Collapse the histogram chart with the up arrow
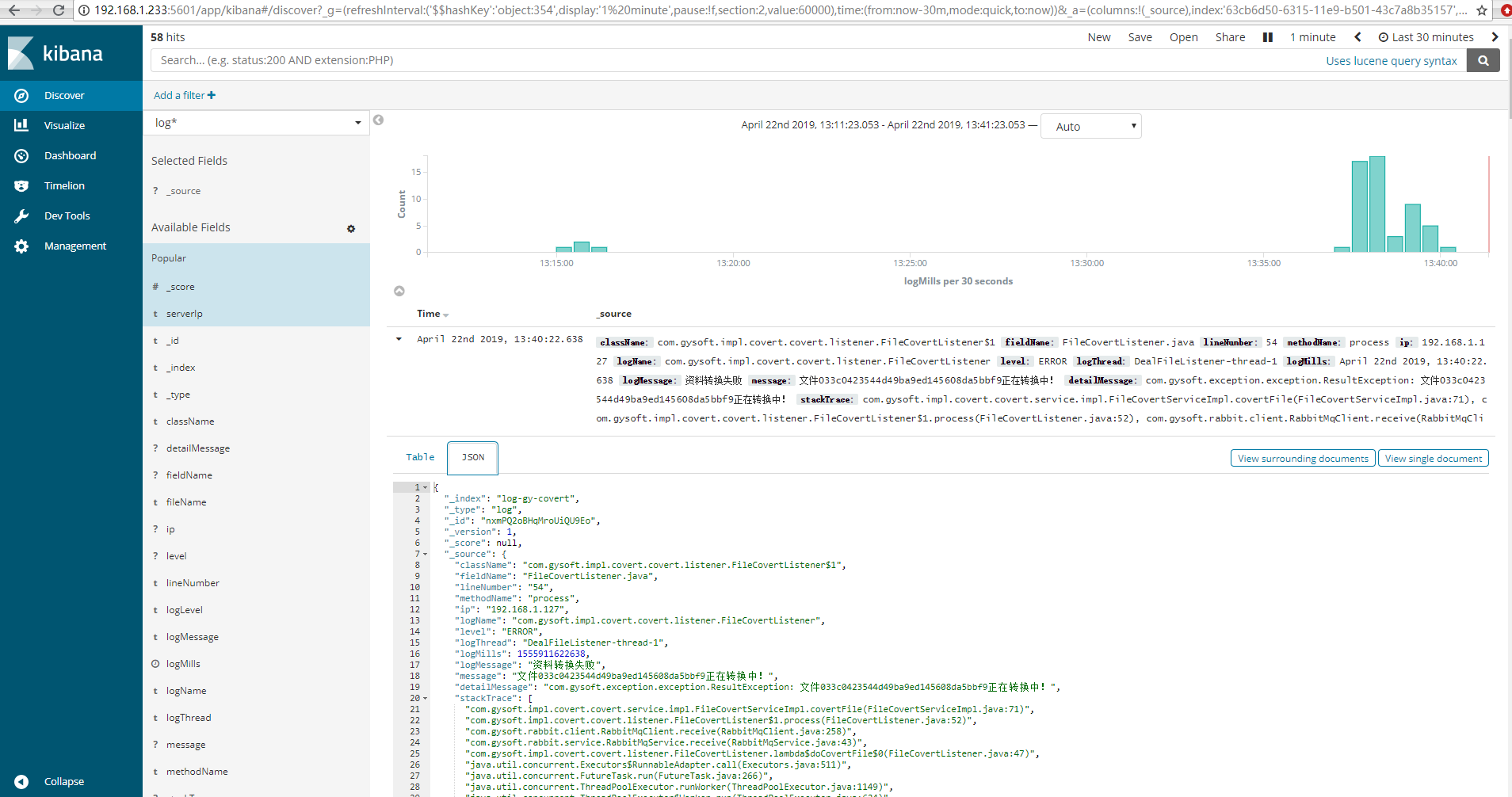This screenshot has height=797, width=1512. point(399,291)
